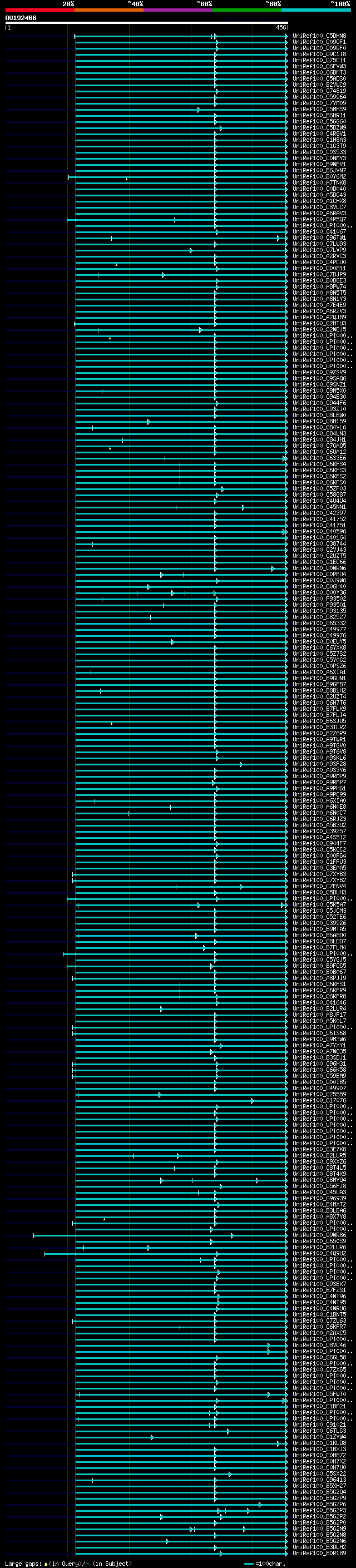Select label UniRef100_B9WEV1
The height and width of the screenshot is (1568, 356).
(x=319, y=164)
